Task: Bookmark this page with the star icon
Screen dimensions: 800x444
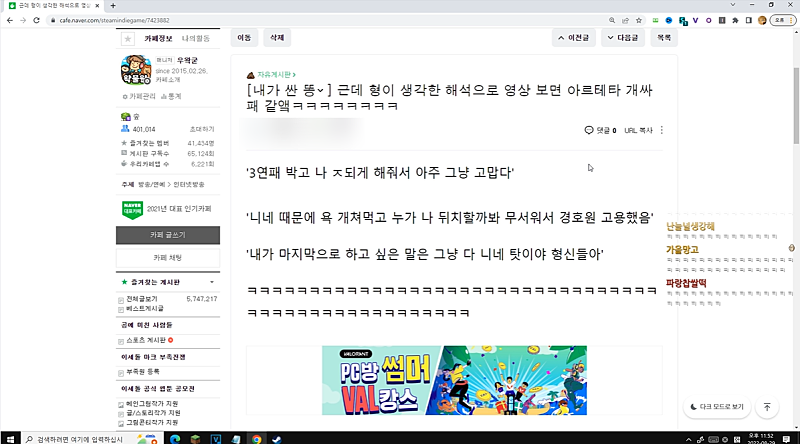Action: [639, 20]
